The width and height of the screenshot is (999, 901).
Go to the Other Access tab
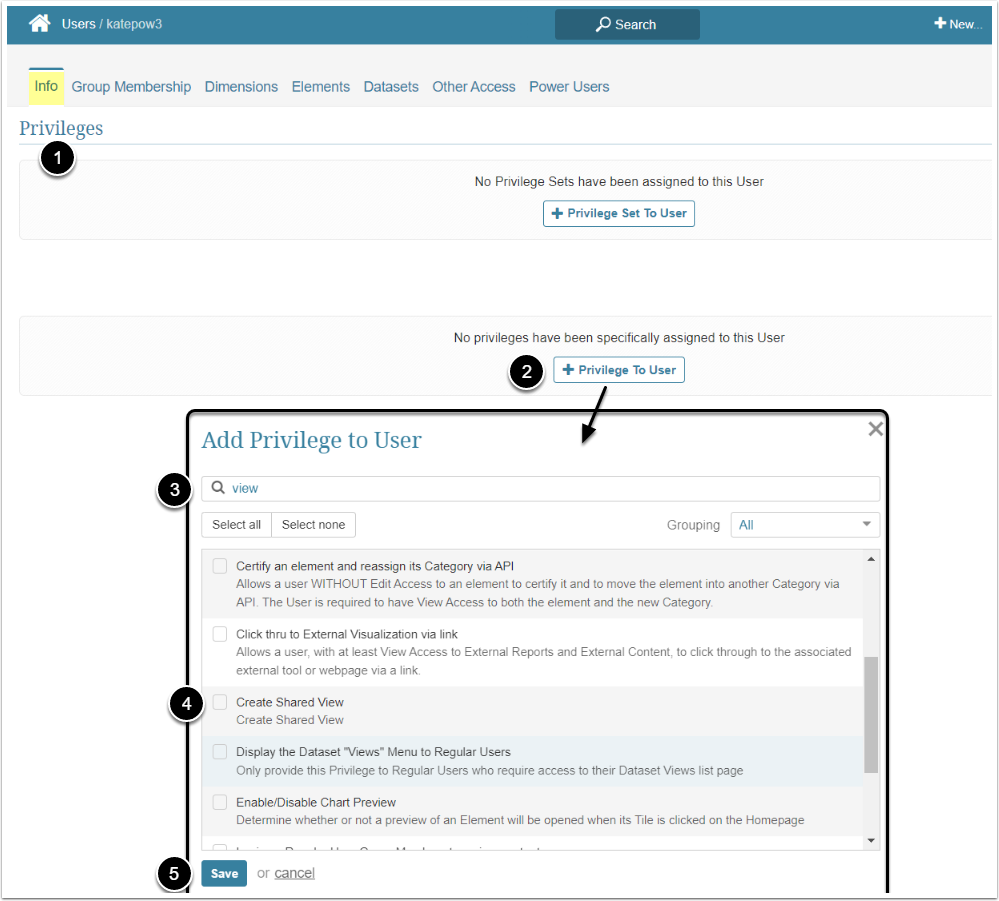(x=473, y=87)
